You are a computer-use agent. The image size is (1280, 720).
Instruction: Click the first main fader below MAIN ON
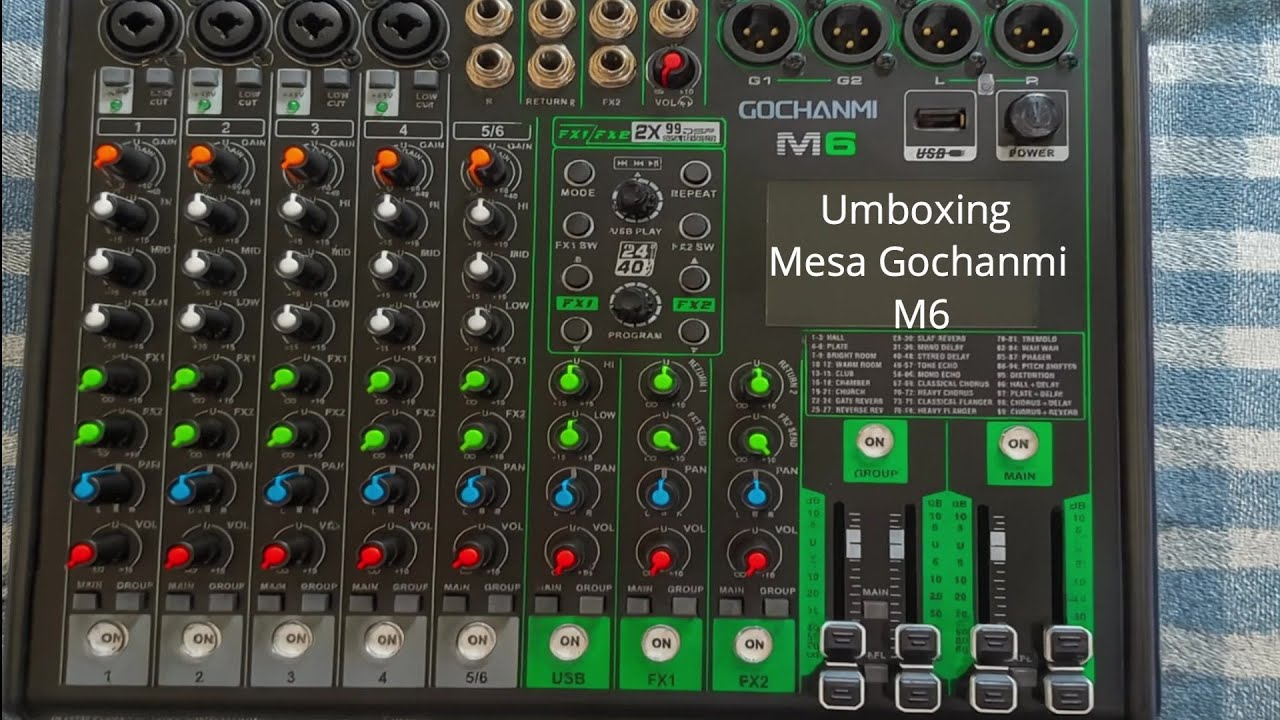[993, 667]
